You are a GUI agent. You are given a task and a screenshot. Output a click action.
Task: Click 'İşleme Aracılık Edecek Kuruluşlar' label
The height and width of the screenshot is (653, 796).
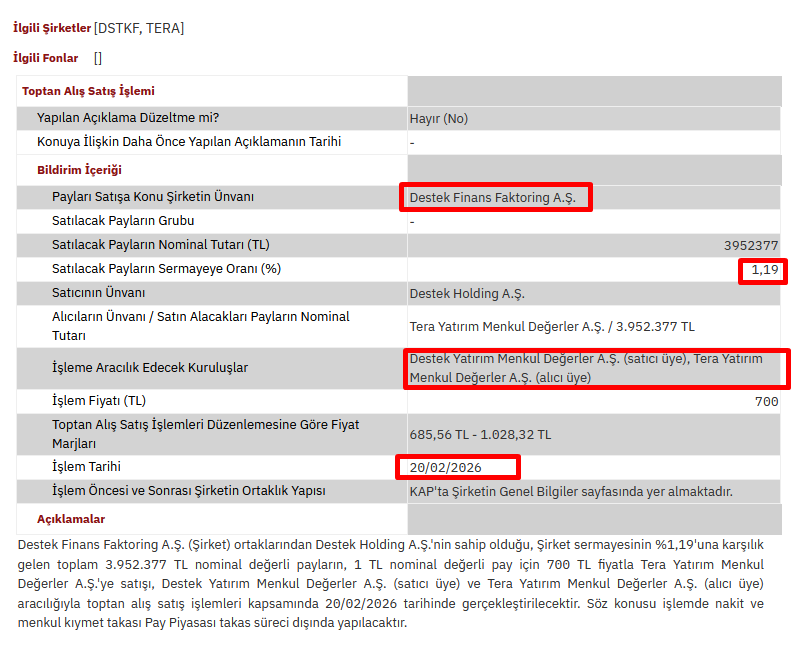click(x=150, y=368)
